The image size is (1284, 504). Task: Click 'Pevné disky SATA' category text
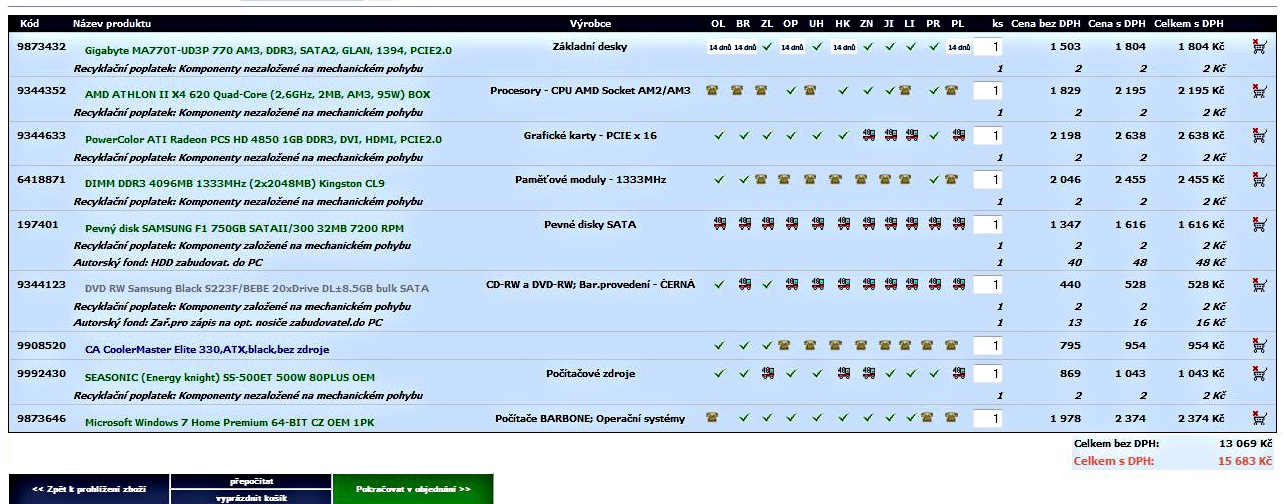[x=590, y=224]
